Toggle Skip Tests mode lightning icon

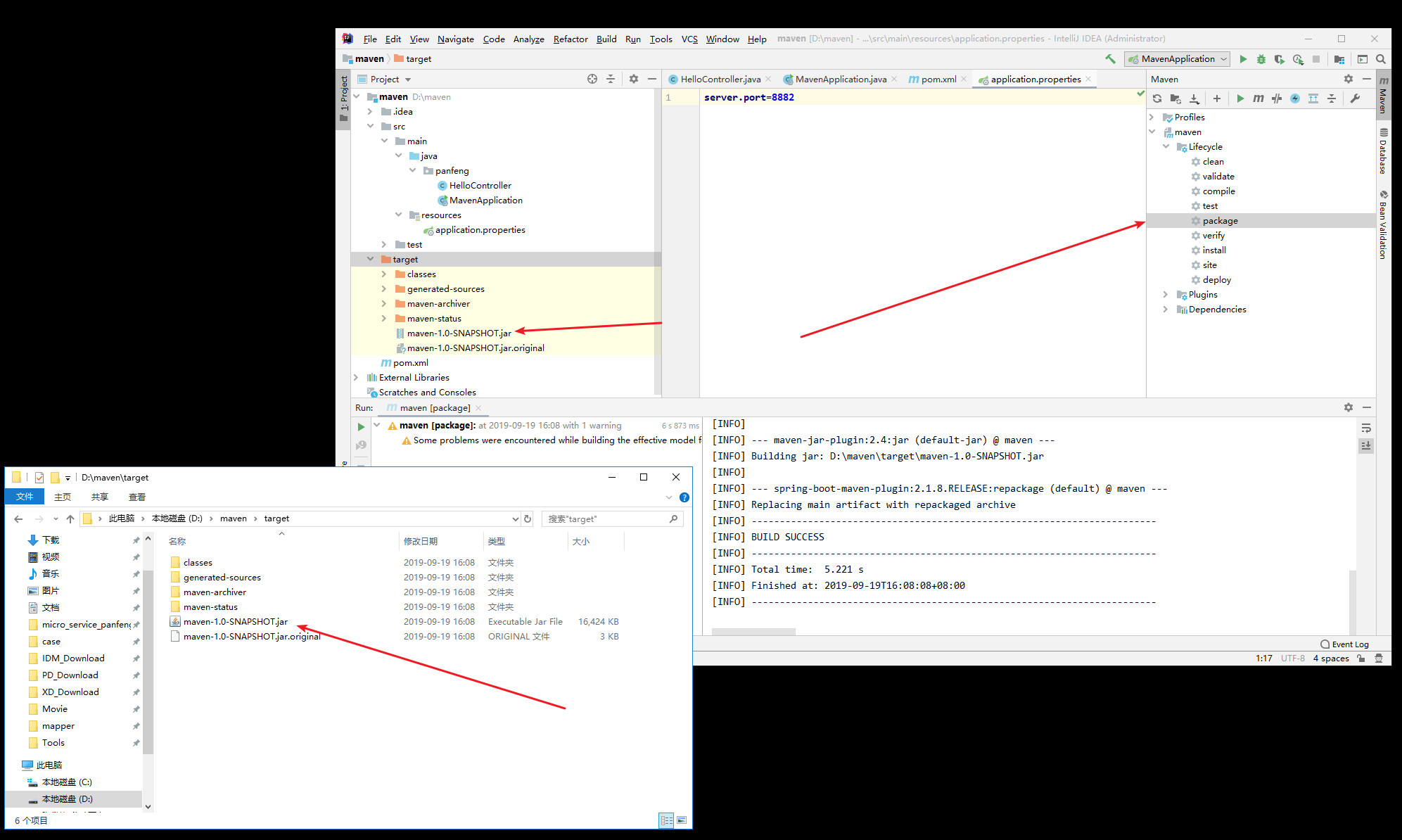[x=1295, y=98]
